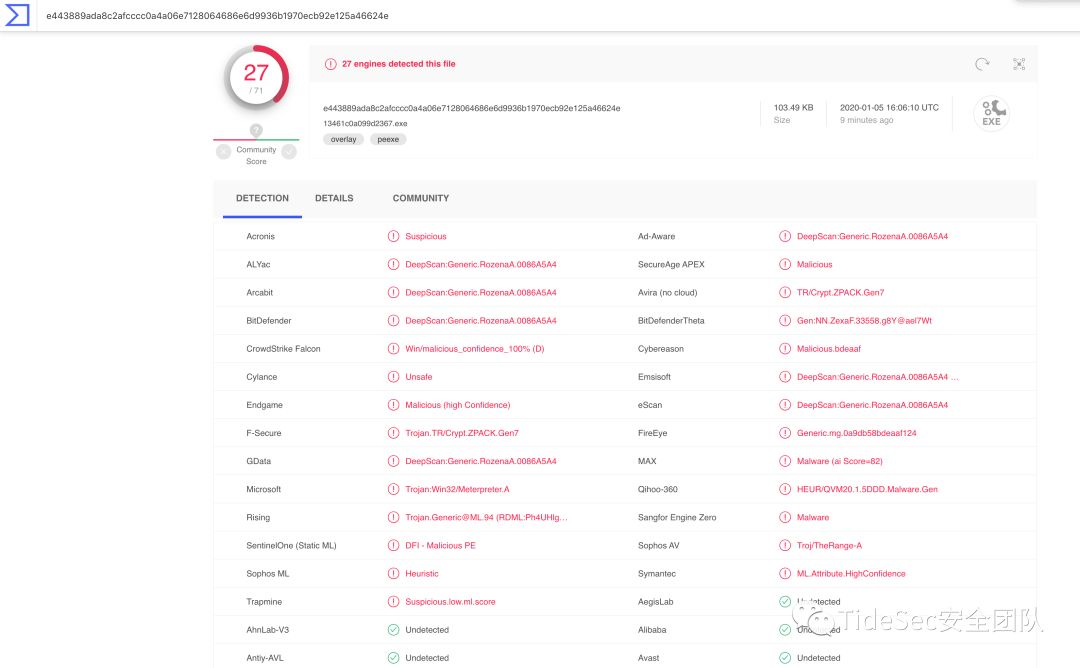Image resolution: width=1080 pixels, height=668 pixels.
Task: Click the Sangfor Engine Zero engine name
Action: (x=677, y=517)
